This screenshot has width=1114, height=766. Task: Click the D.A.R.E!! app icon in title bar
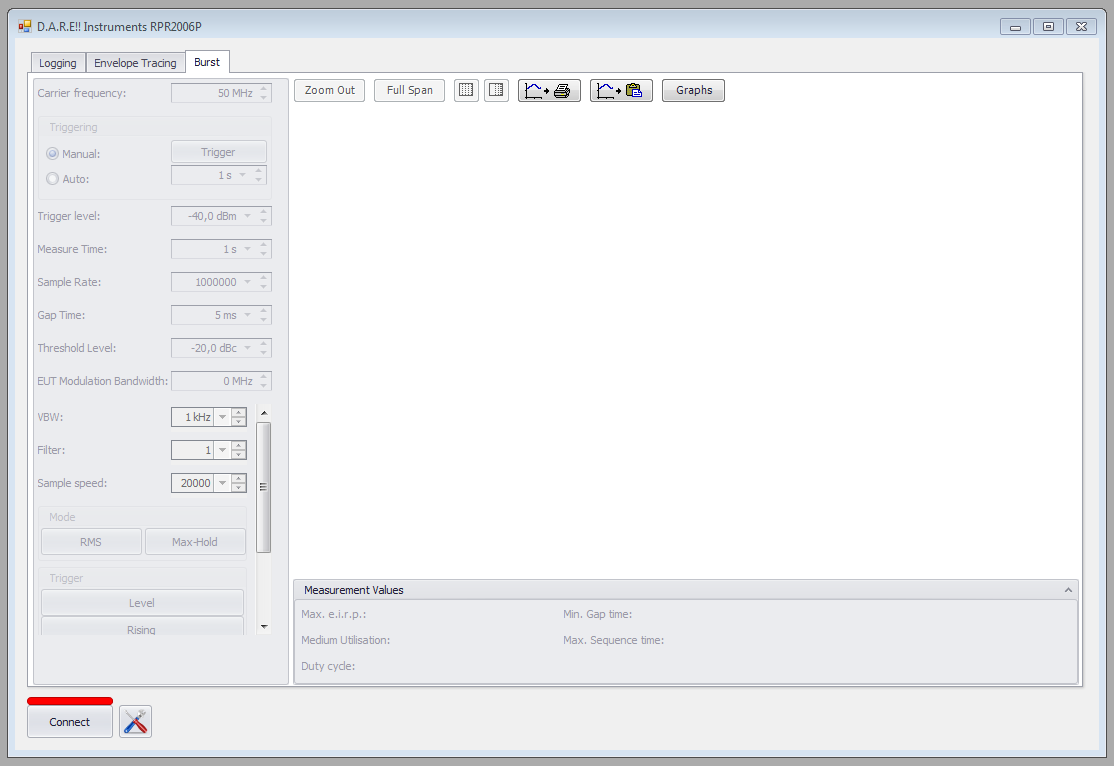[25, 26]
